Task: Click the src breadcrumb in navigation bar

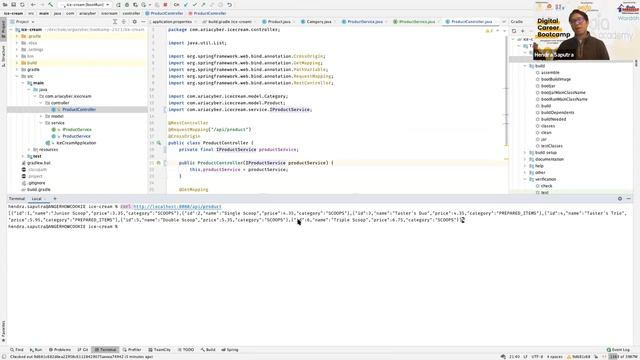Action: [31, 13]
